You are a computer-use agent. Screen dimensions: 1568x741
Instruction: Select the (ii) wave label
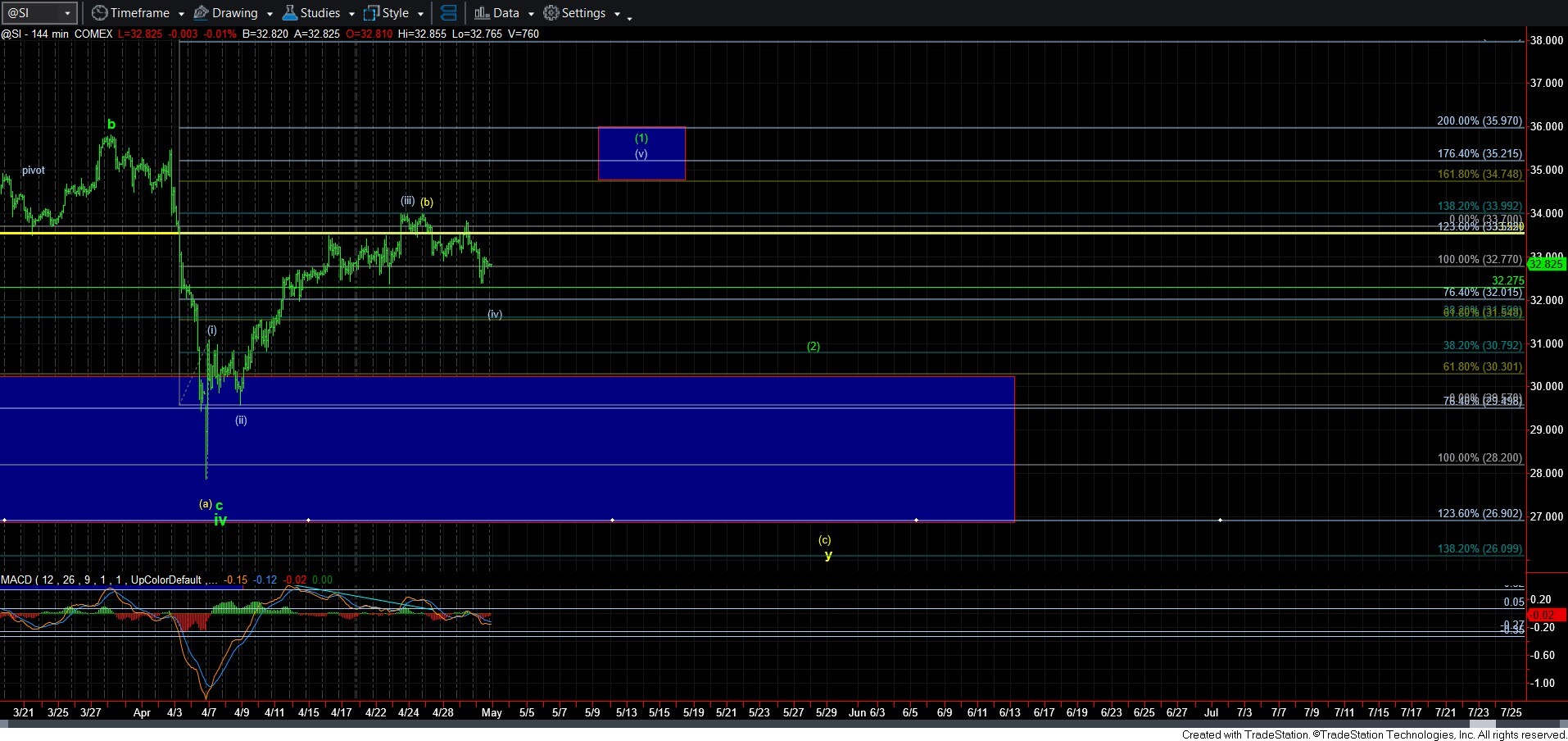coord(241,420)
